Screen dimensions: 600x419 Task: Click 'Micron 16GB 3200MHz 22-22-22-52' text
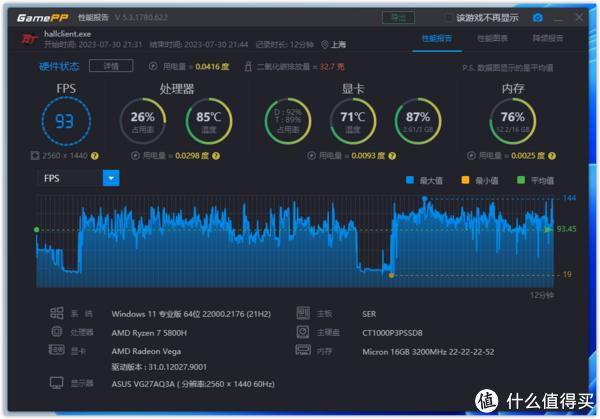[428, 352]
